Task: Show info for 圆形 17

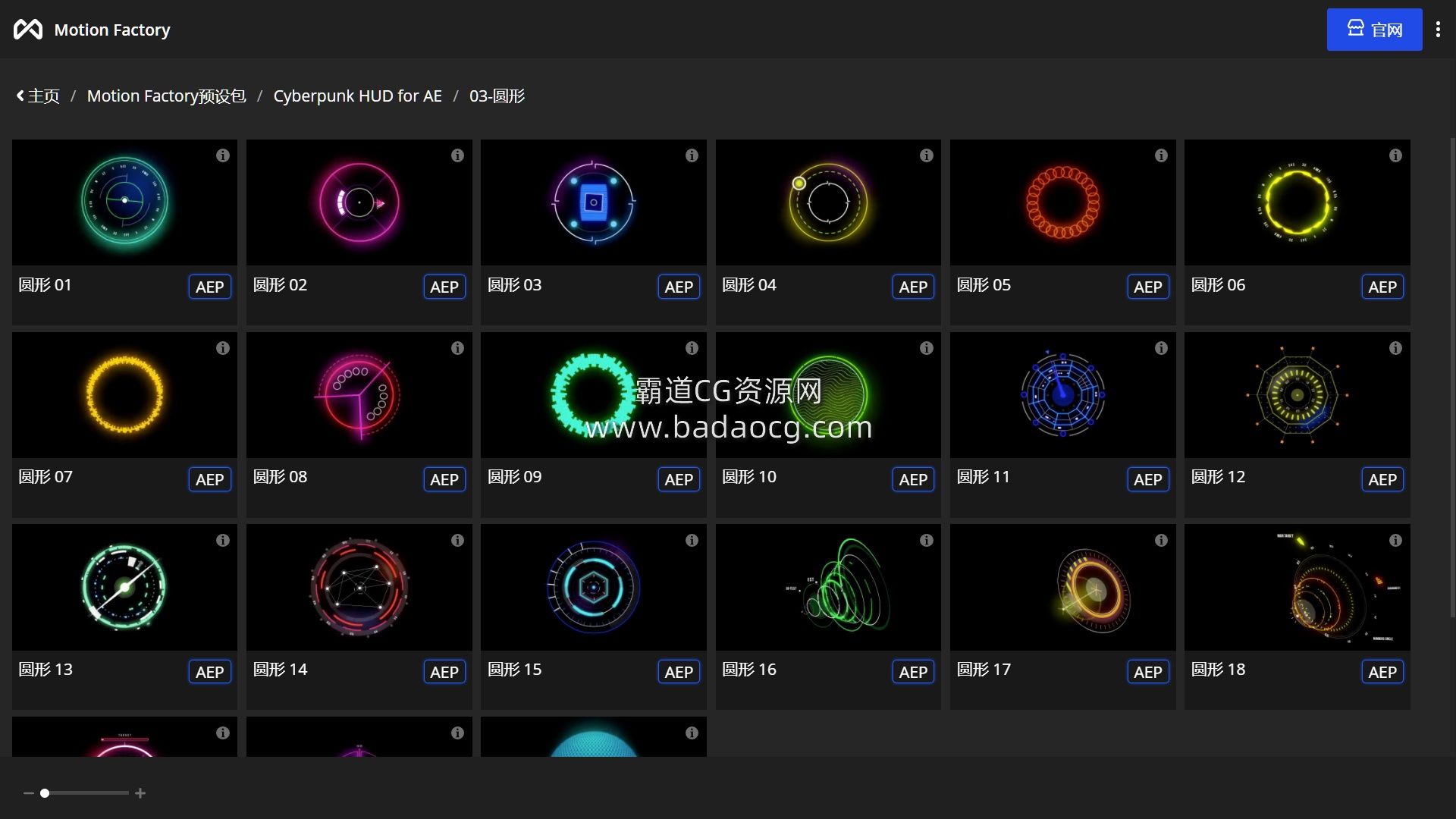Action: point(1161,541)
